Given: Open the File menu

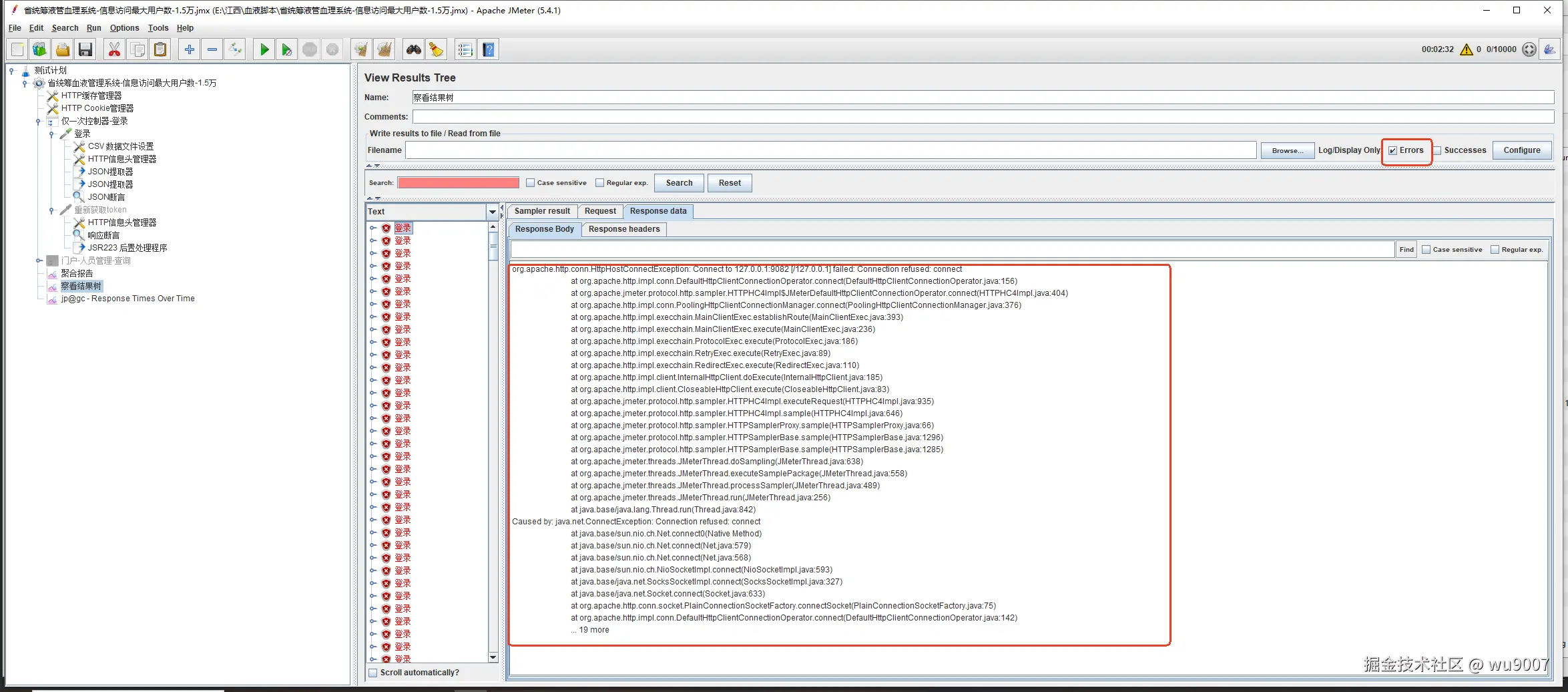Looking at the screenshot, I should pos(15,28).
